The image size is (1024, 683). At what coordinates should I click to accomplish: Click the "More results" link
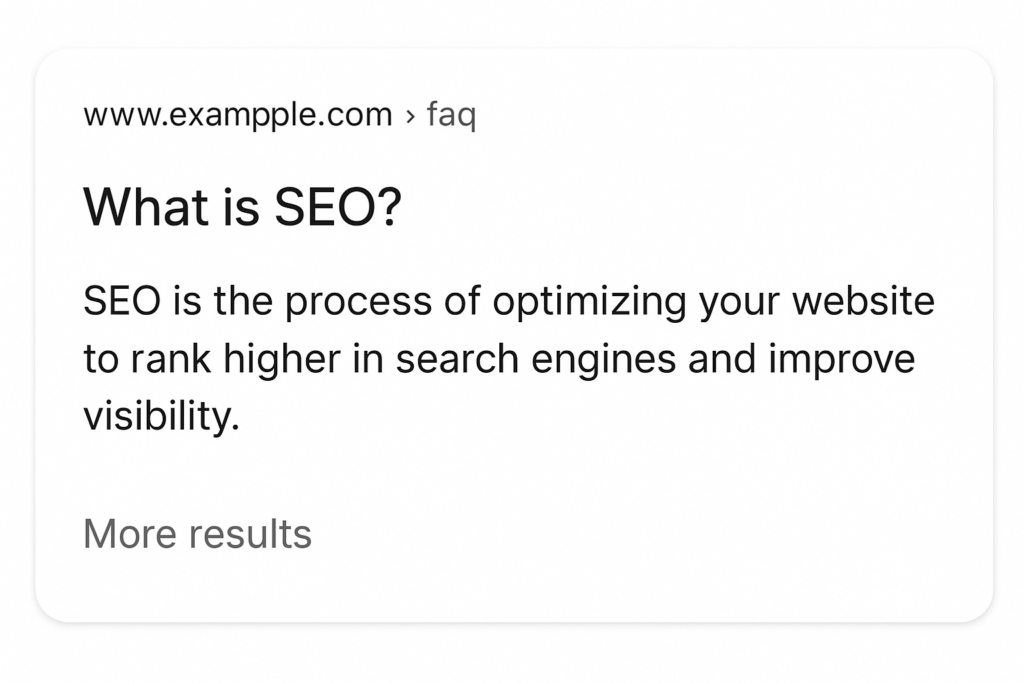coord(197,534)
